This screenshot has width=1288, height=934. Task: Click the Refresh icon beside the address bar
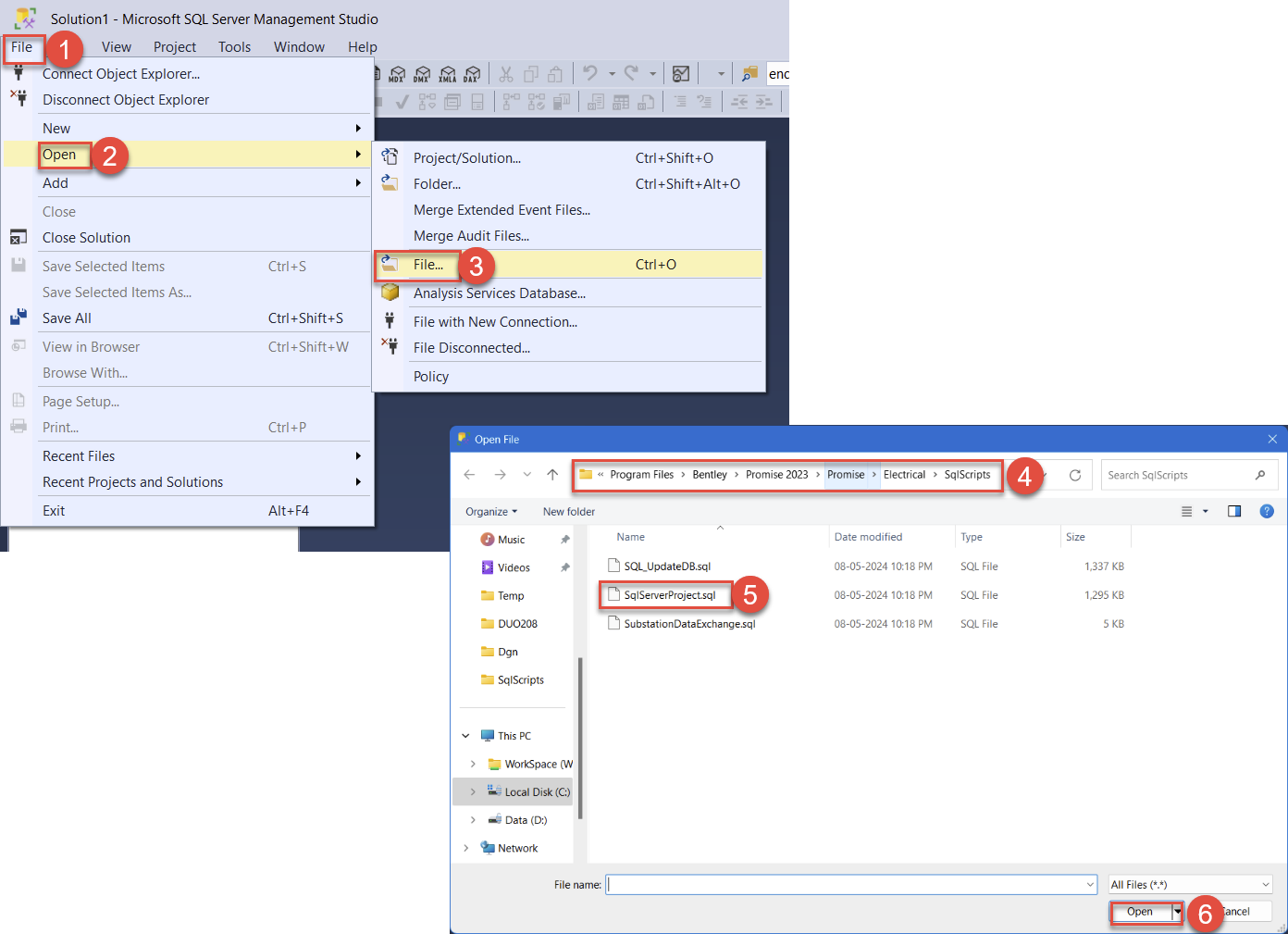click(1075, 475)
